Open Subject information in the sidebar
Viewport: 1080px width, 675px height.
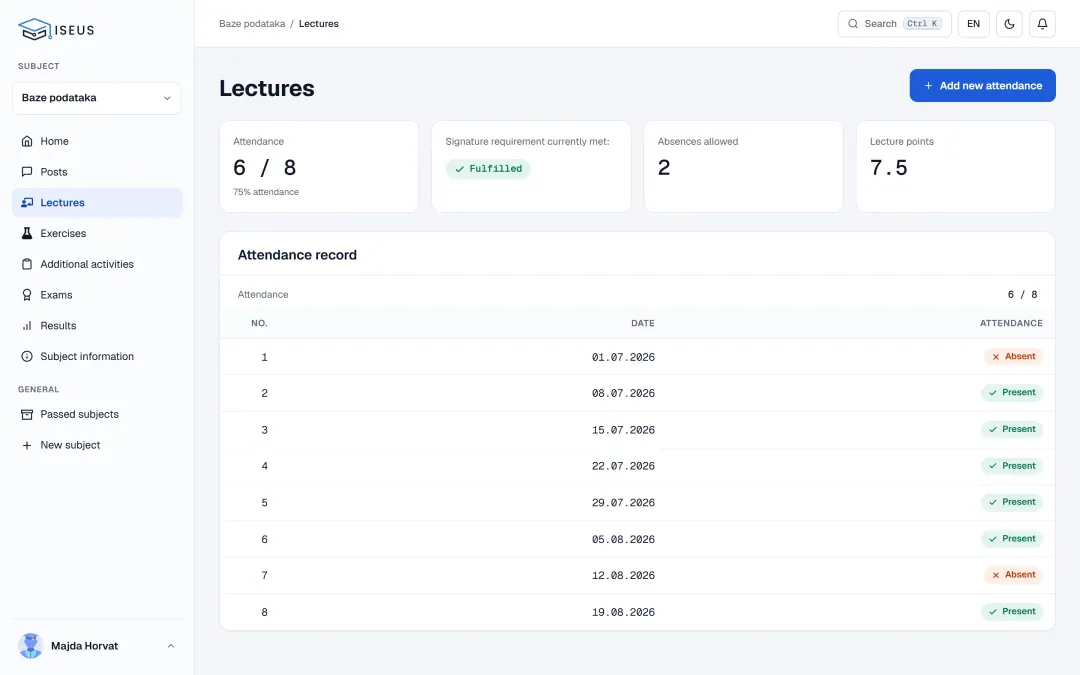coord(97,357)
